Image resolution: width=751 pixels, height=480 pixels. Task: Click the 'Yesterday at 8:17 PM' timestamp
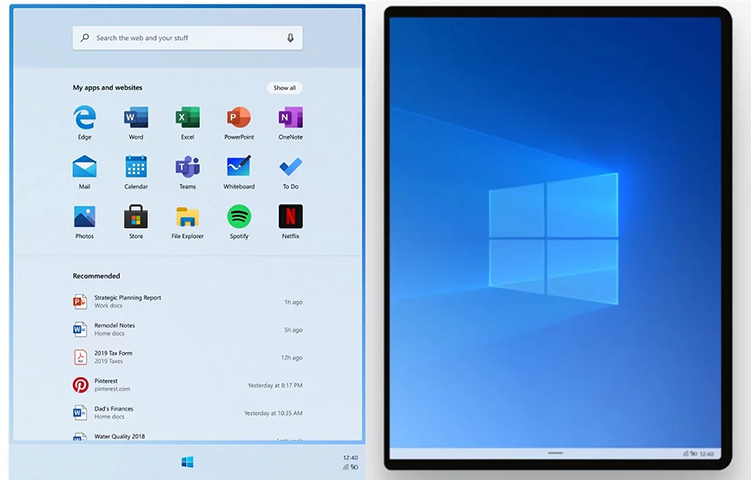pos(275,385)
